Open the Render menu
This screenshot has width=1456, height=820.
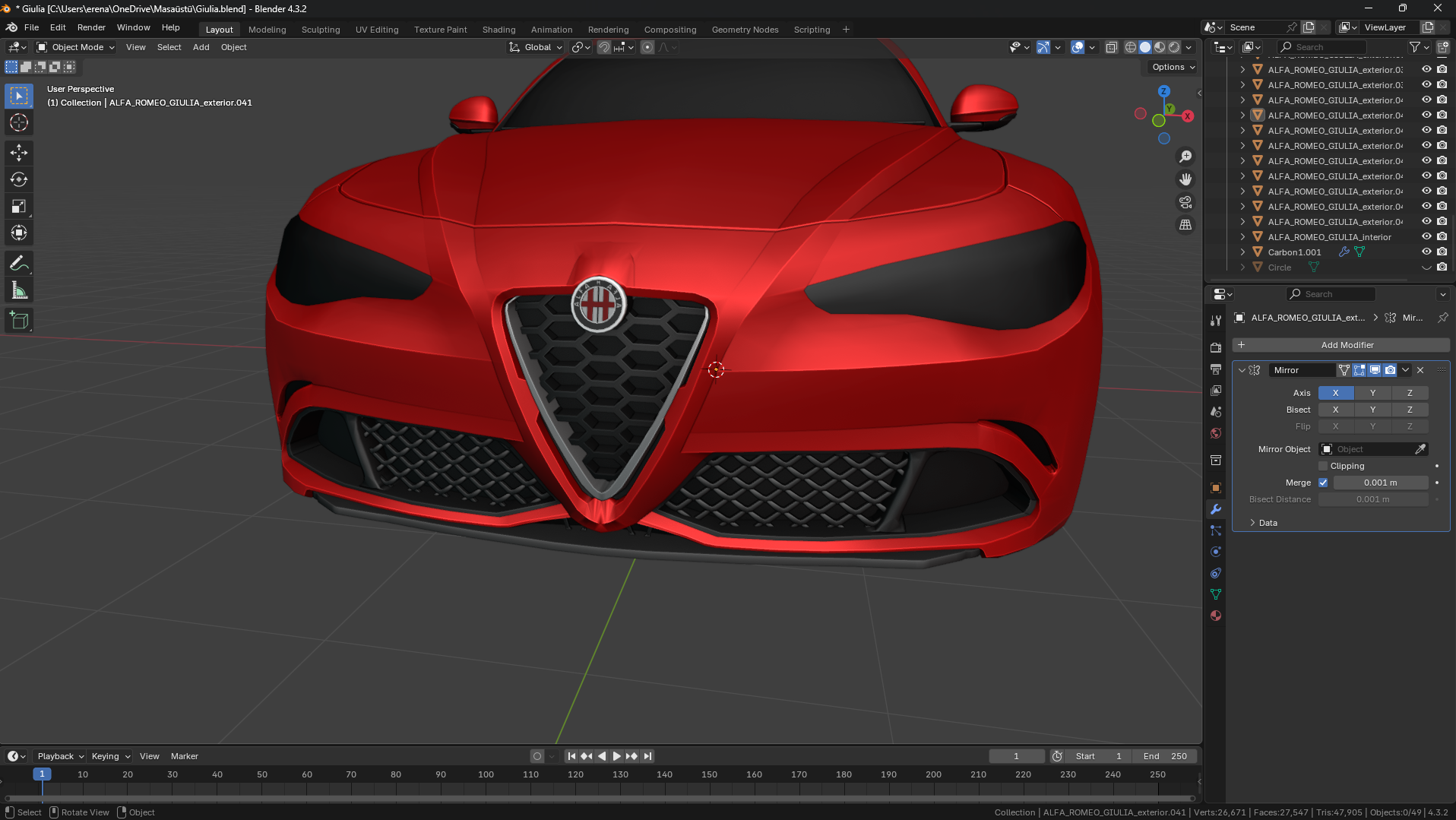[91, 27]
